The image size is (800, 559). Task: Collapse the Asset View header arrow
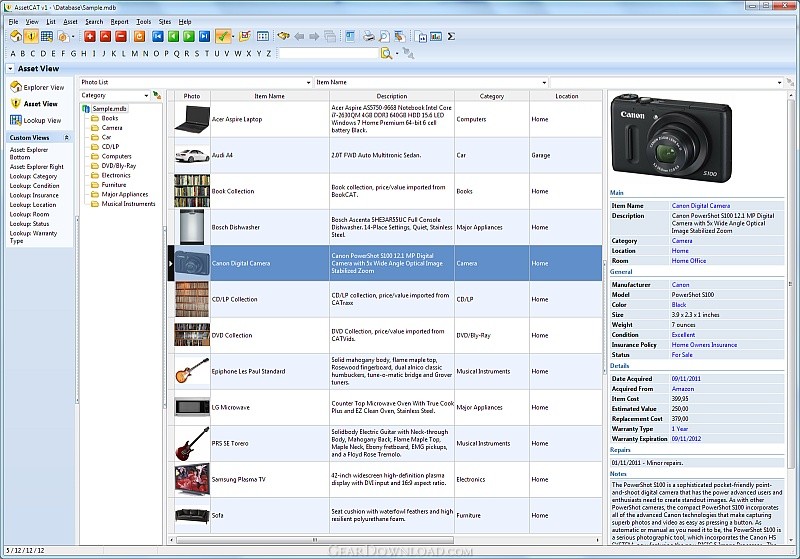click(10, 68)
